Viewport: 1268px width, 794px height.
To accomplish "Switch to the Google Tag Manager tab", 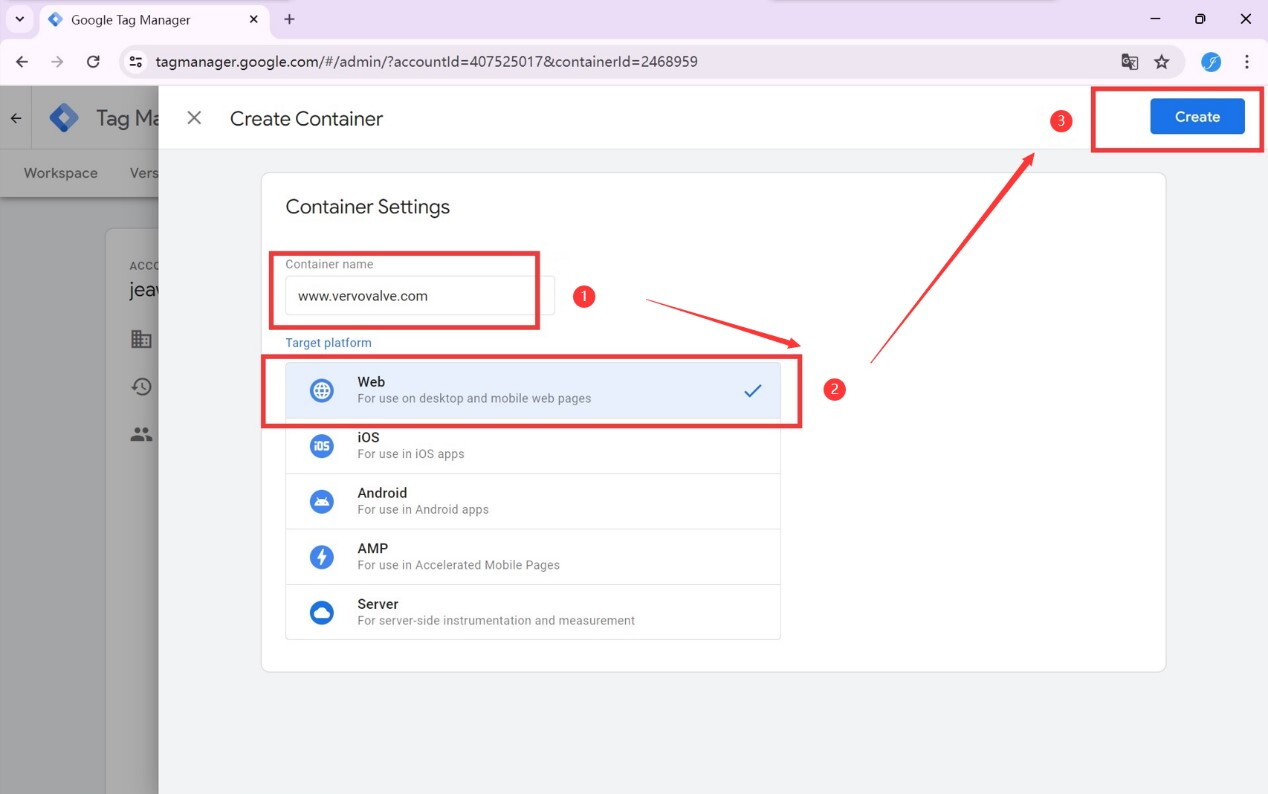I will (154, 20).
